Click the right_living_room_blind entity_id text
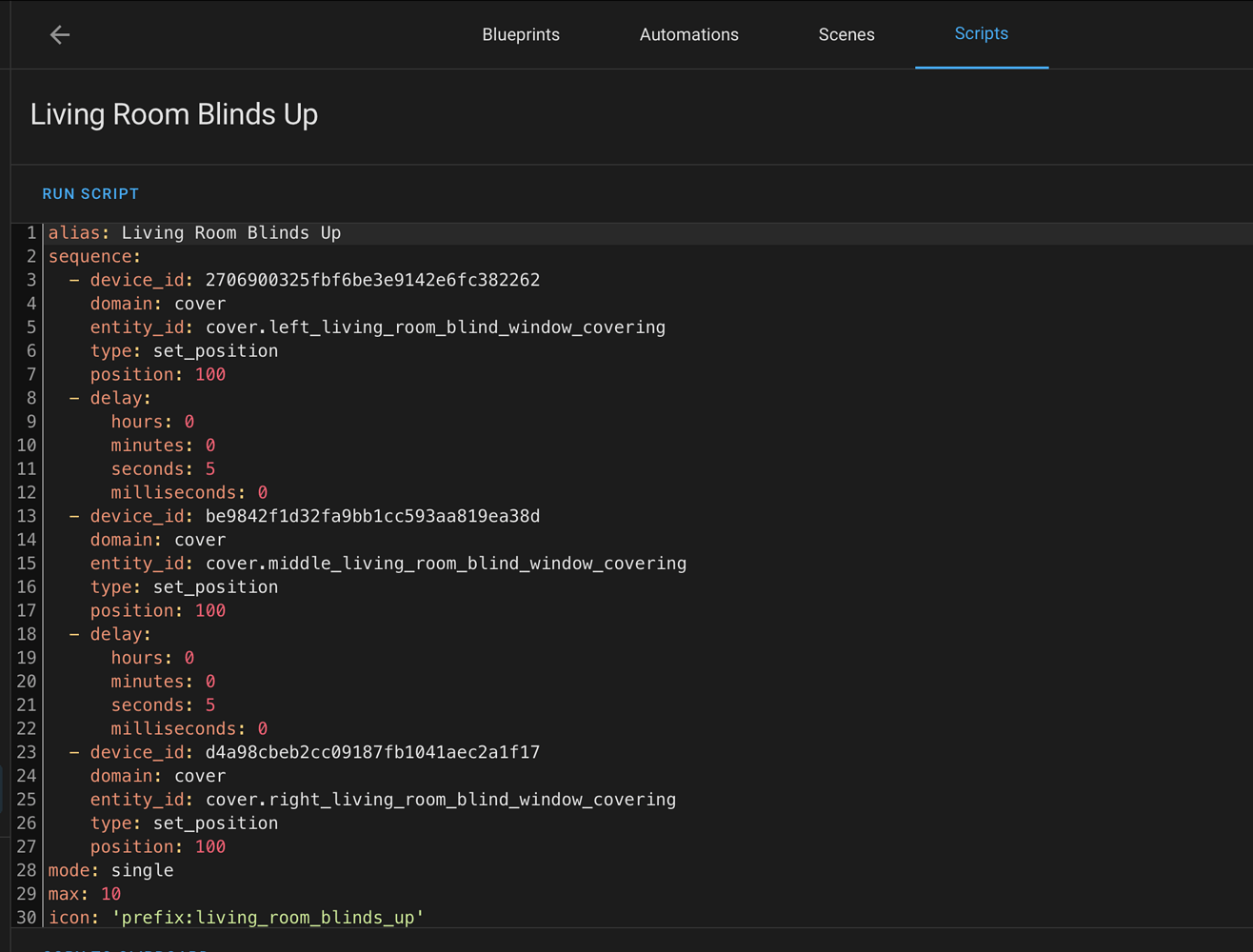Viewport: 1253px width, 952px height. click(441, 800)
